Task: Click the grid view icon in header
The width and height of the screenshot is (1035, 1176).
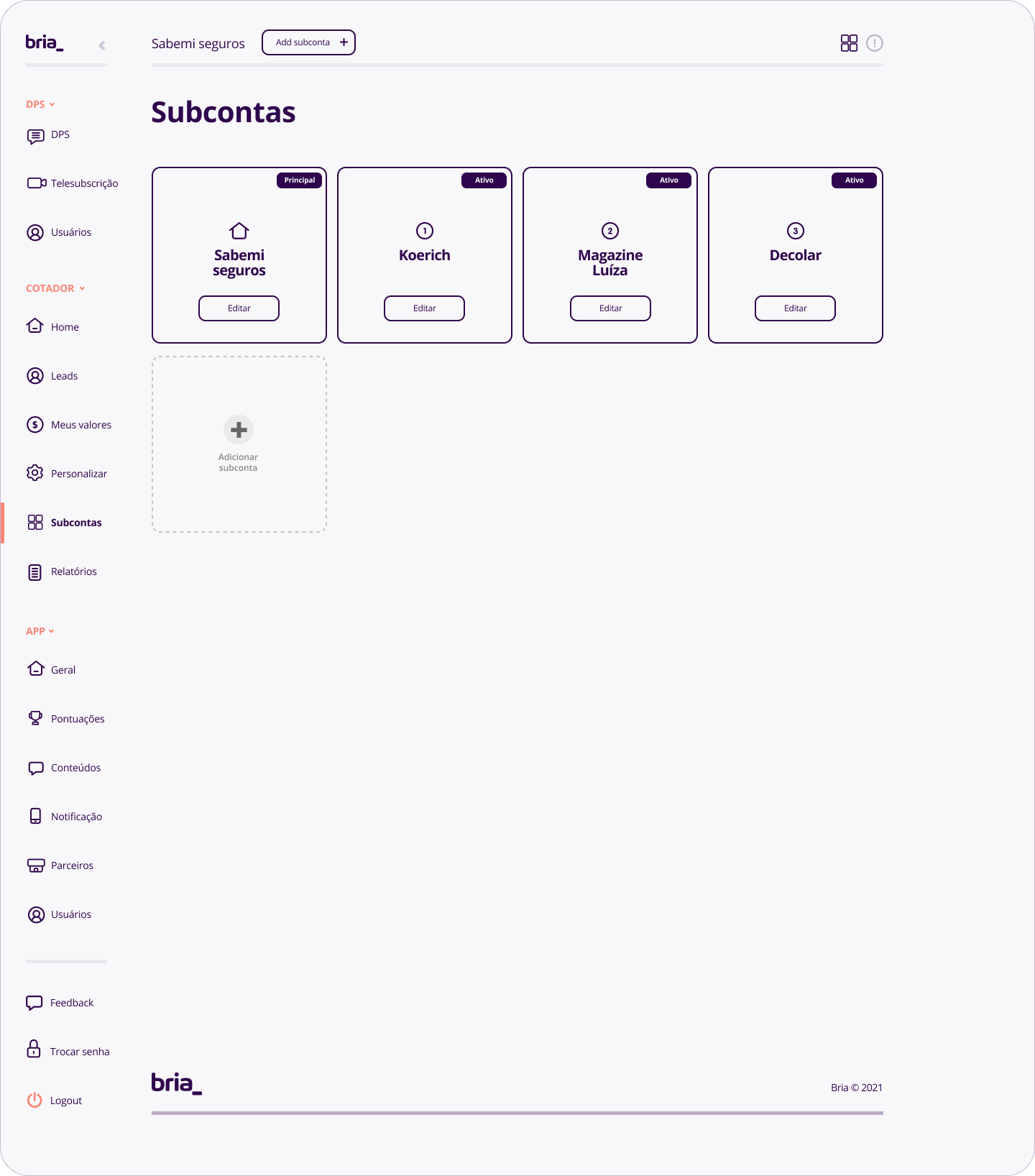Action: coord(849,43)
